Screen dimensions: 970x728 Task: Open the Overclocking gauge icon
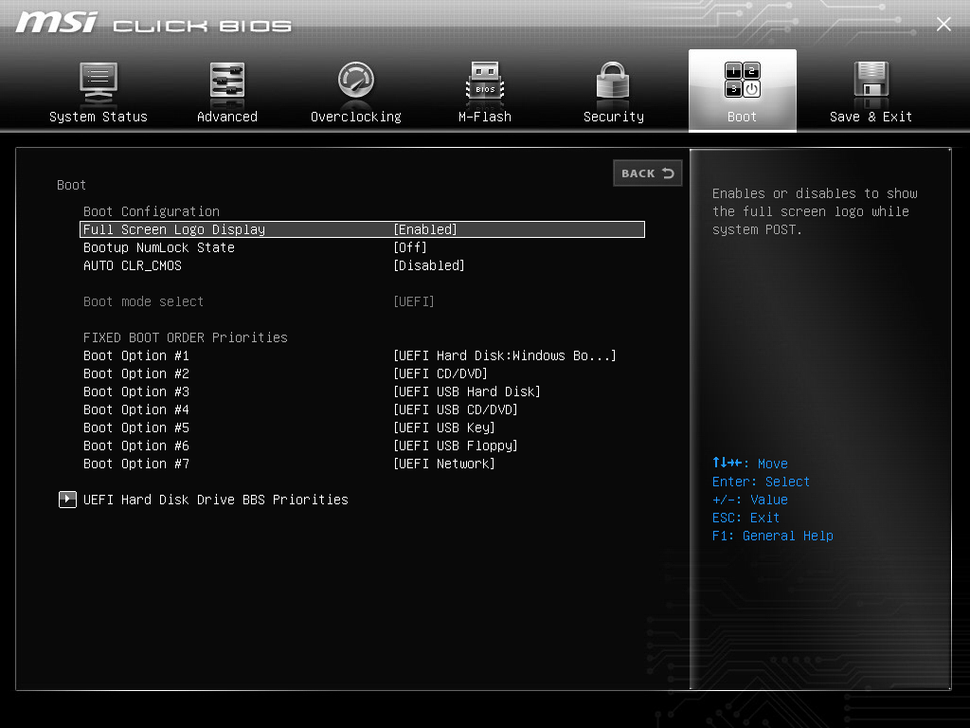tap(356, 81)
